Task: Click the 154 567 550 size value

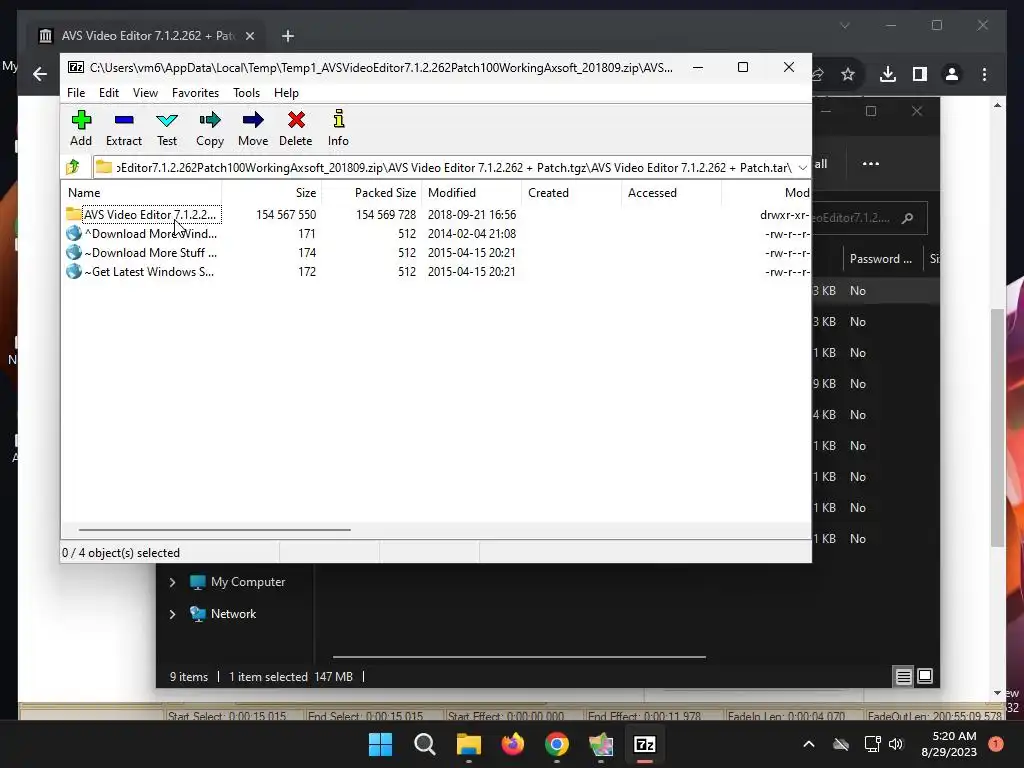Action: tap(286, 214)
